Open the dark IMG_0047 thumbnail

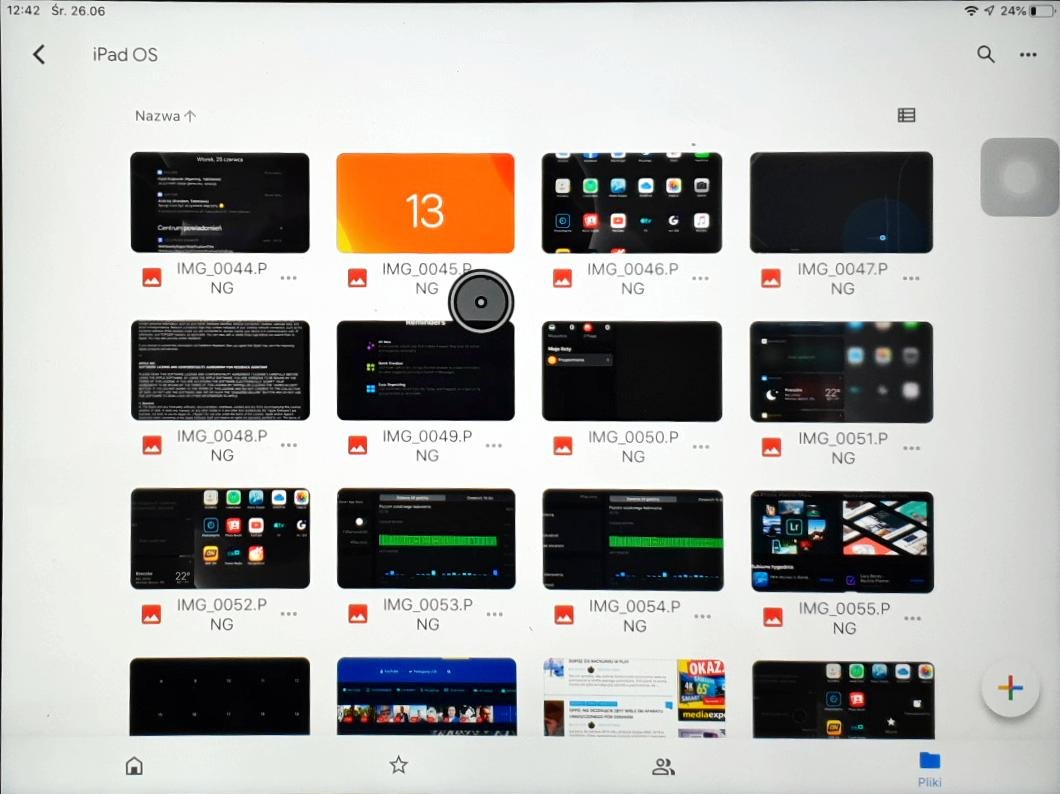point(842,203)
